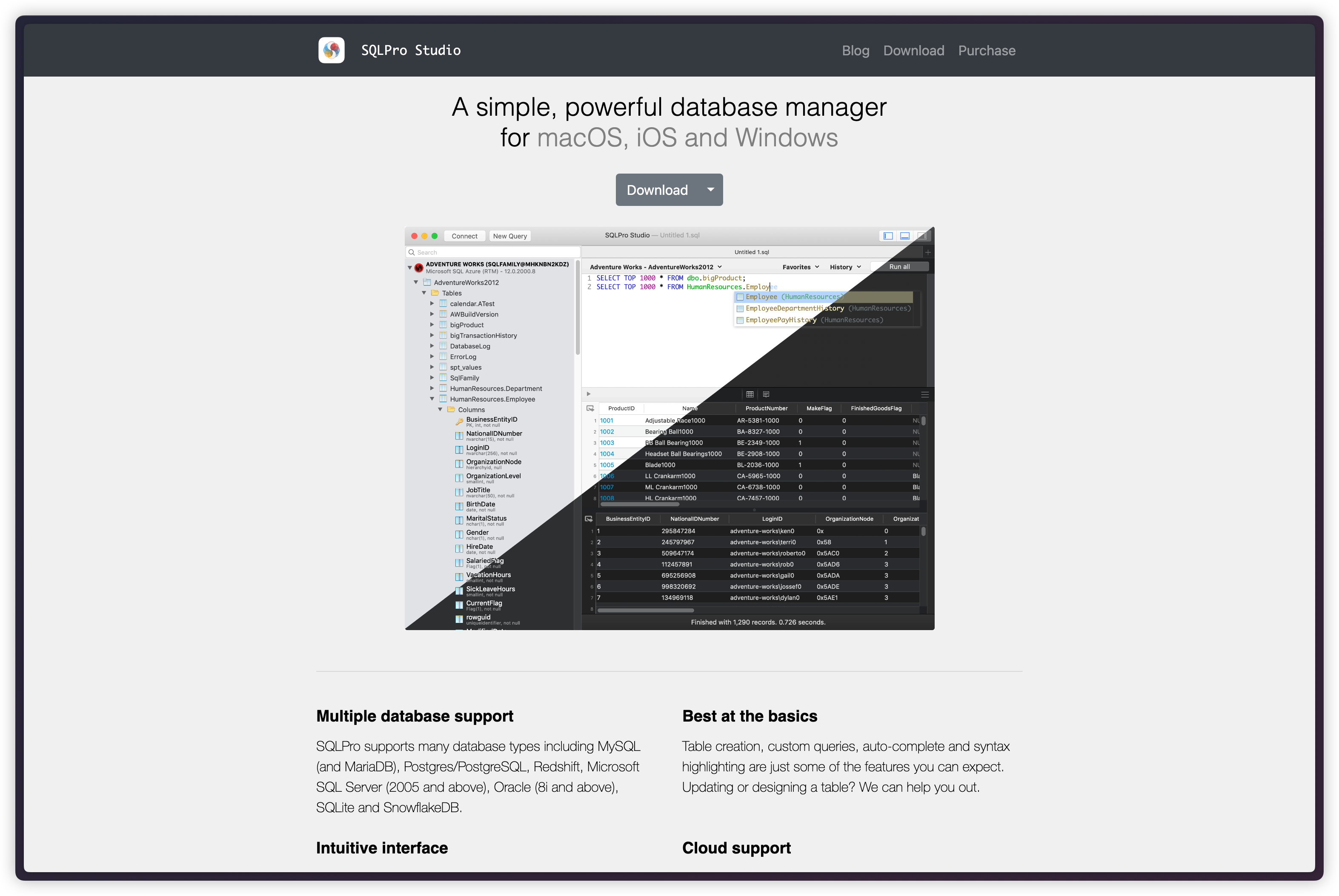Screen dimensions: 1339x896
Task: Click the sidebar tree vertical scrollbar
Action: 577,308
